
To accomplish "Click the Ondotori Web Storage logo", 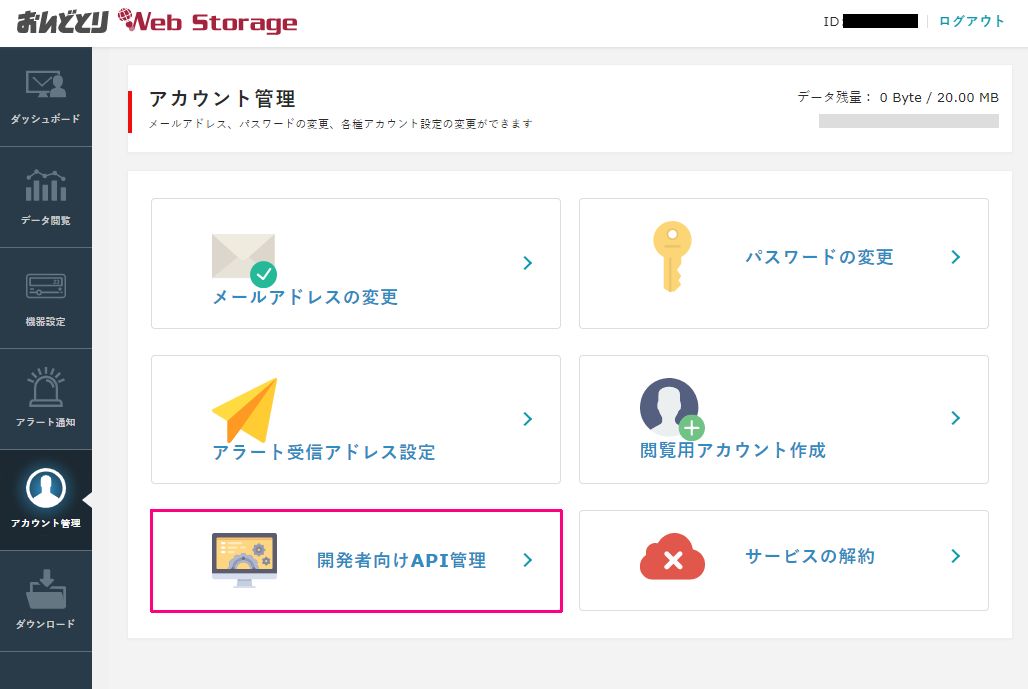I will 157,21.
